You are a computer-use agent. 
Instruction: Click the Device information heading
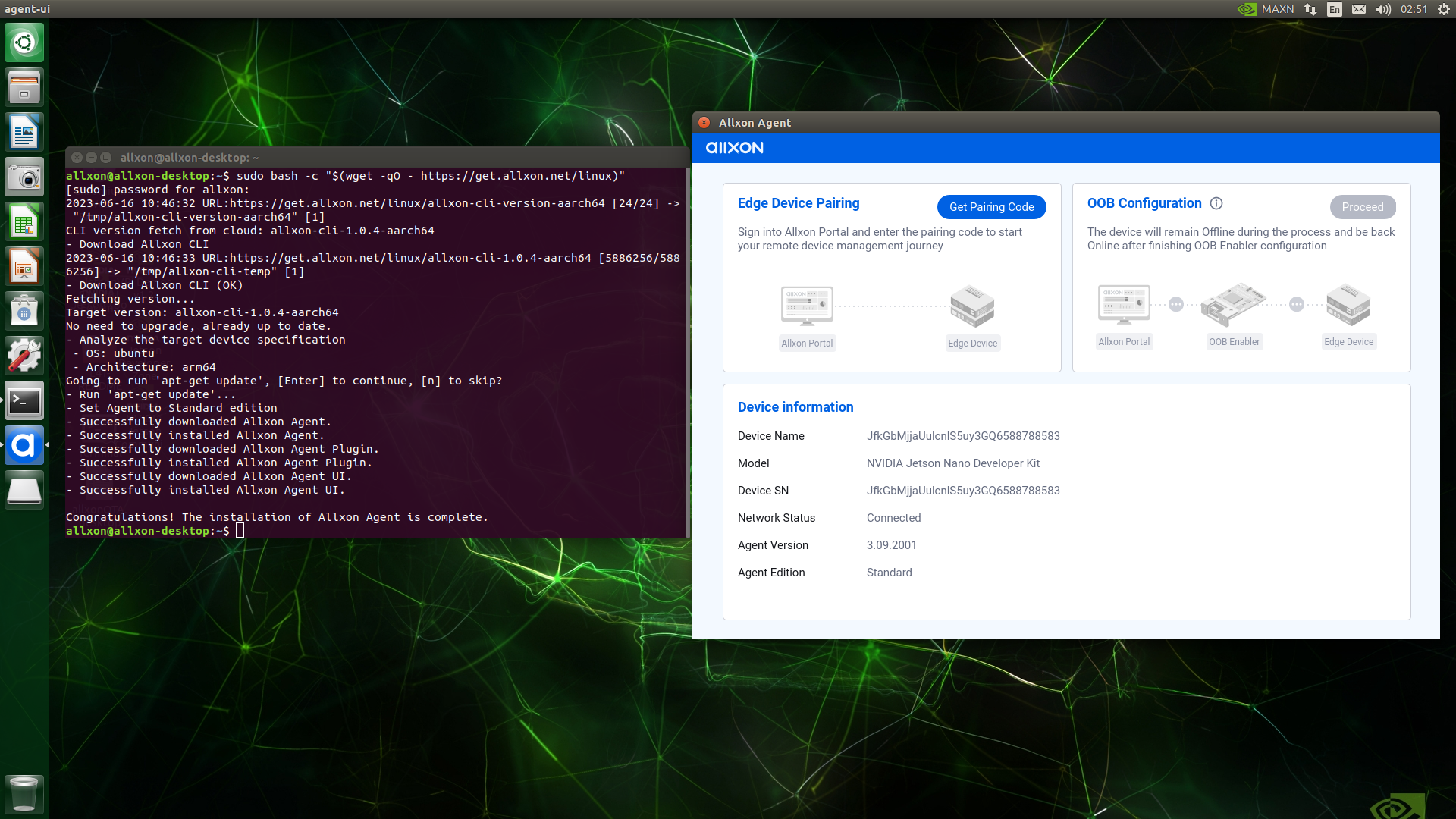[795, 407]
